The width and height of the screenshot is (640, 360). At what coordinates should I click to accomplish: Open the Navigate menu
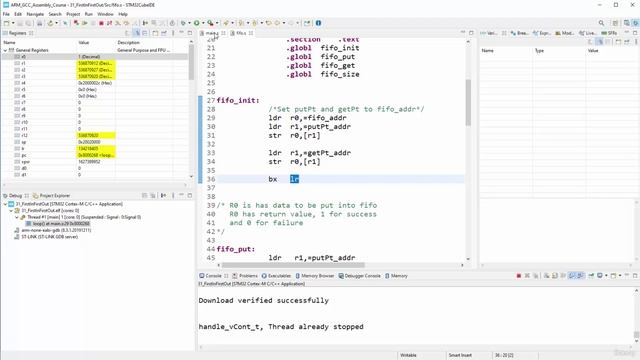35,14
